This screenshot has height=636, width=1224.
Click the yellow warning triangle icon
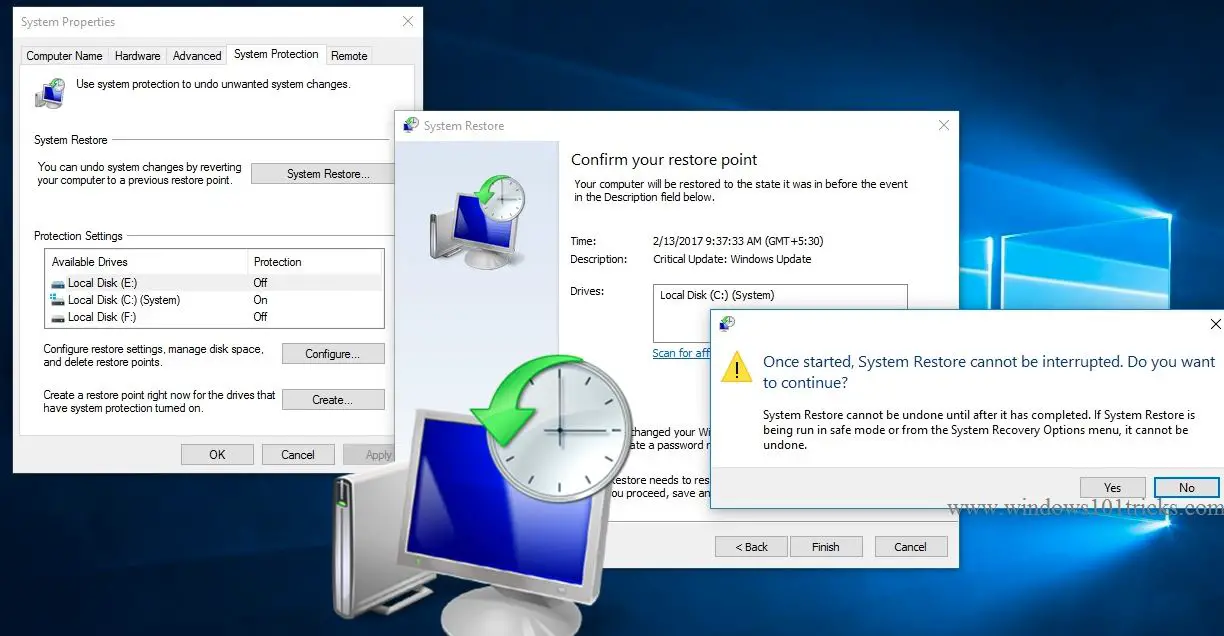click(737, 368)
